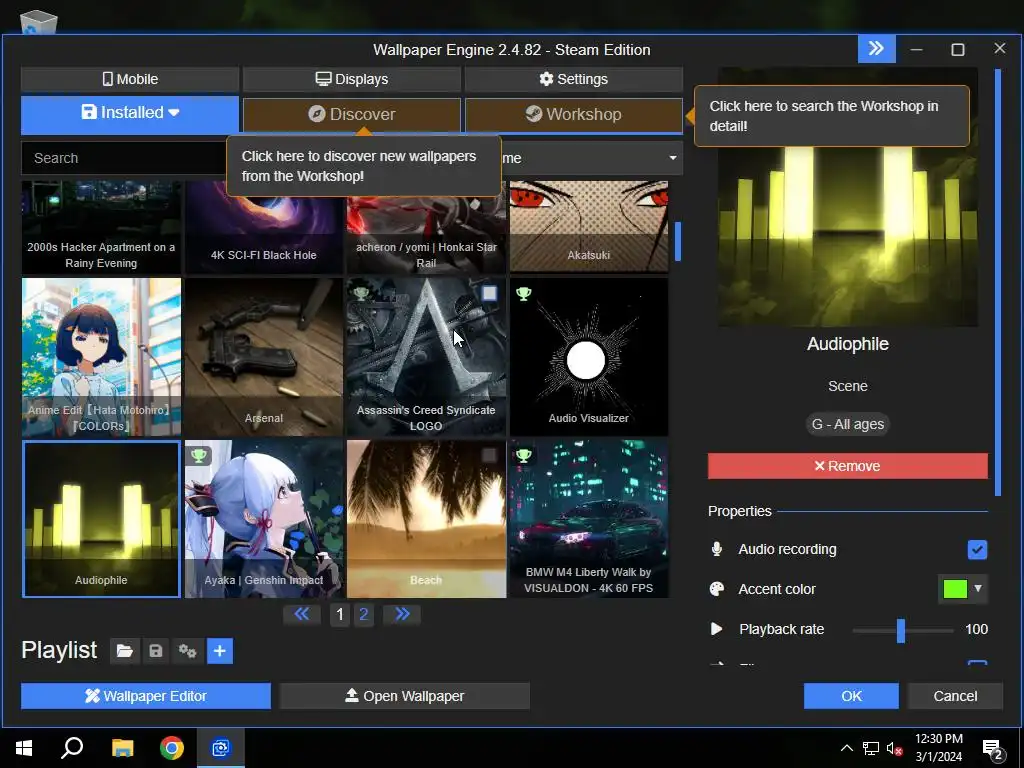This screenshot has height=768, width=1024.
Task: Open sort order dropdown
Action: click(591, 158)
